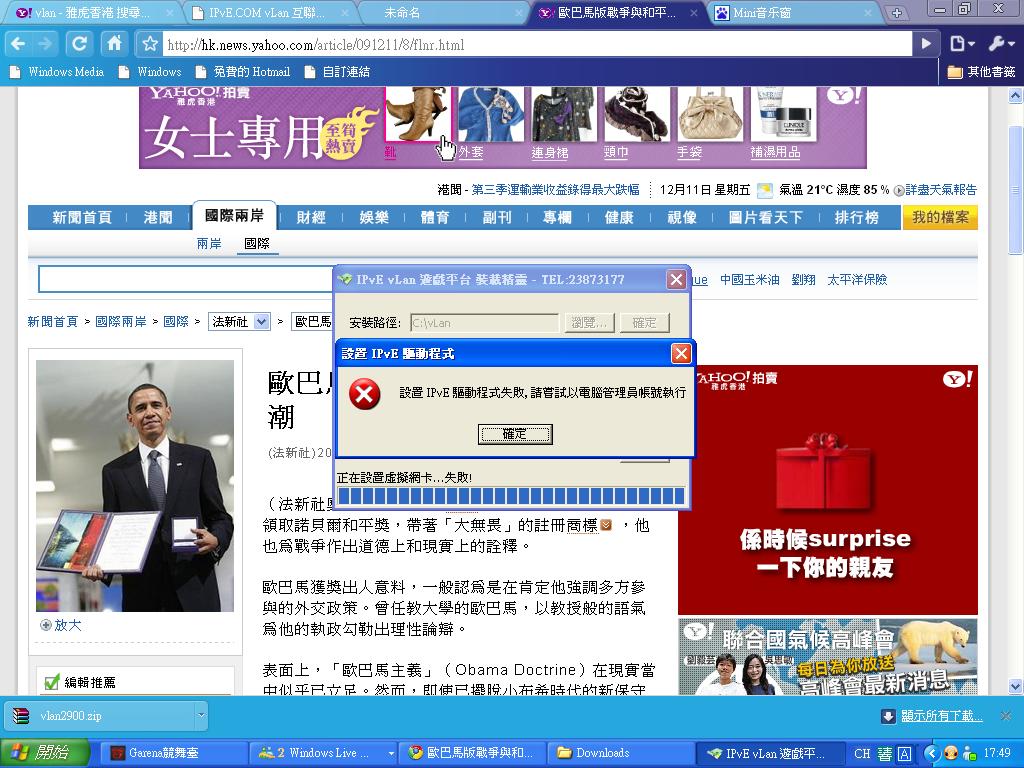The height and width of the screenshot is (768, 1024).
Task: Open the Windows Live taskbar group
Action: point(324,753)
